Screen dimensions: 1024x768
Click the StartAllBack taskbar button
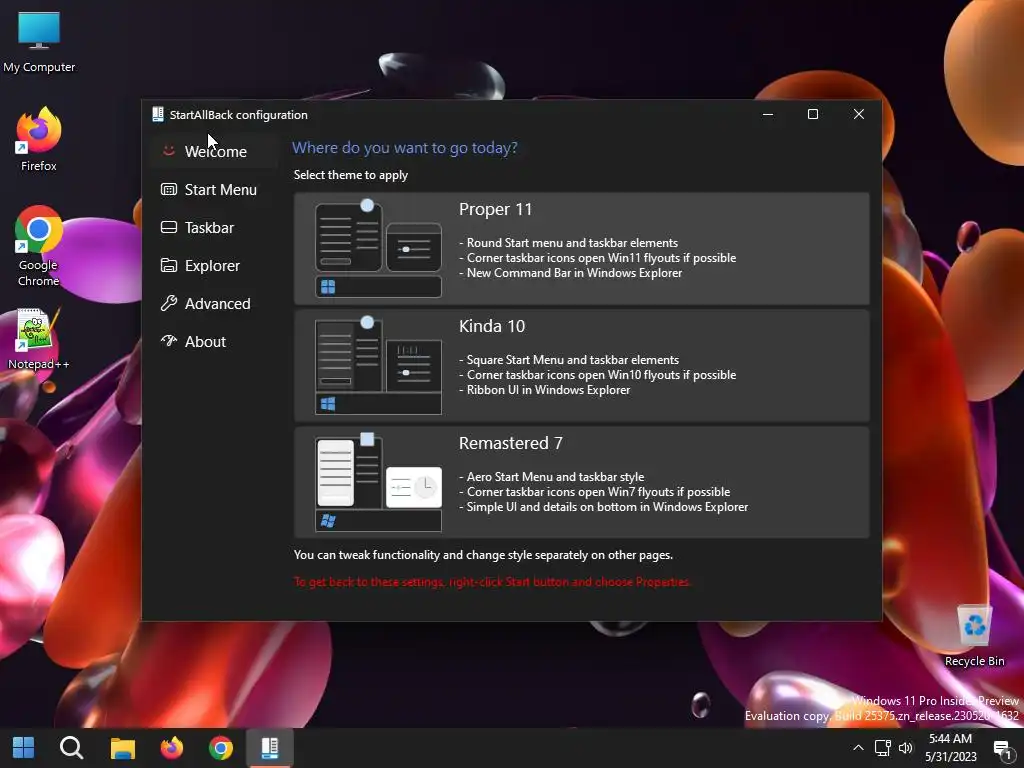point(270,747)
